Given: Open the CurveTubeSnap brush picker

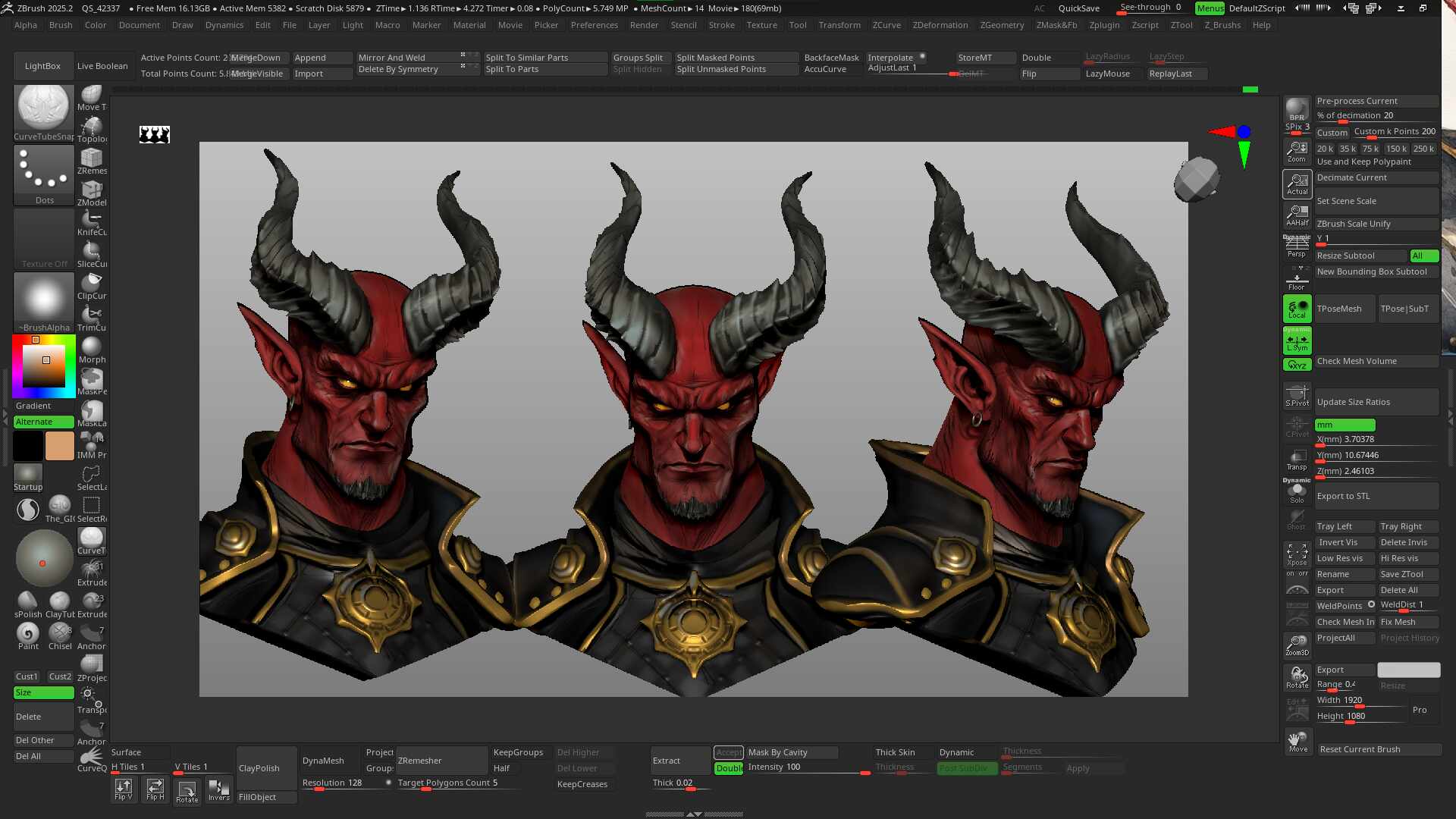Looking at the screenshot, I should click(x=44, y=111).
